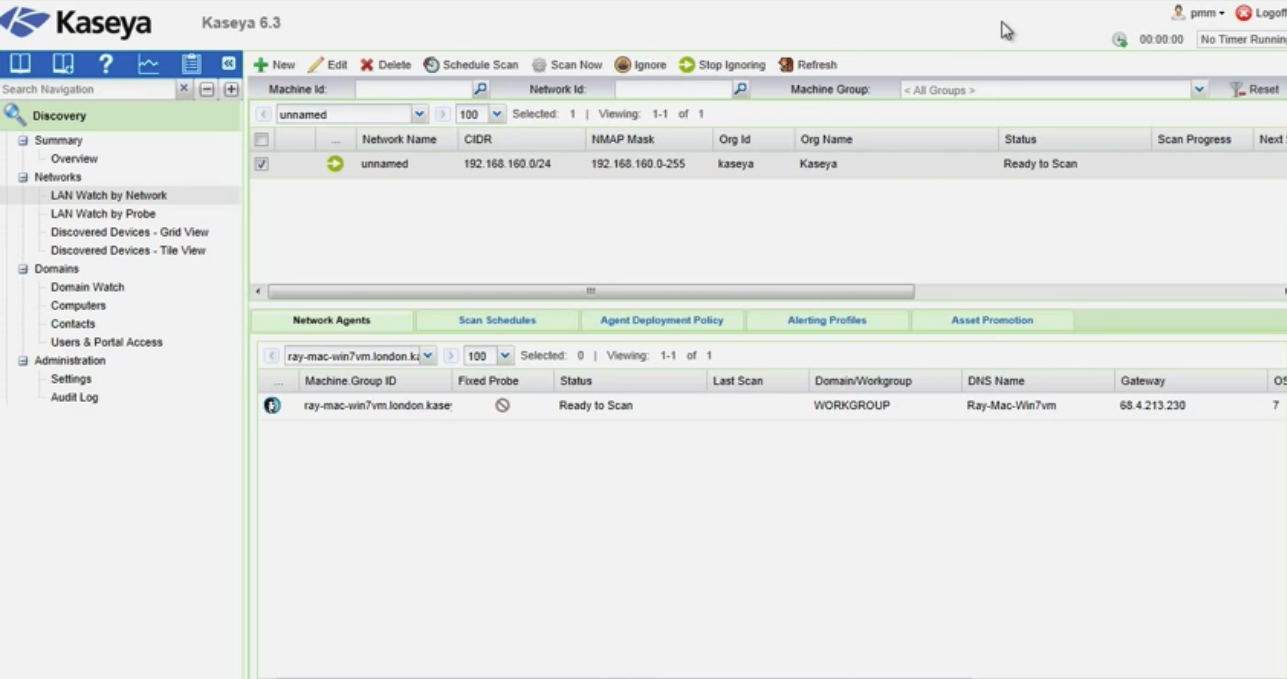
Task: Open the clipboard notes icon
Action: [x=191, y=64]
